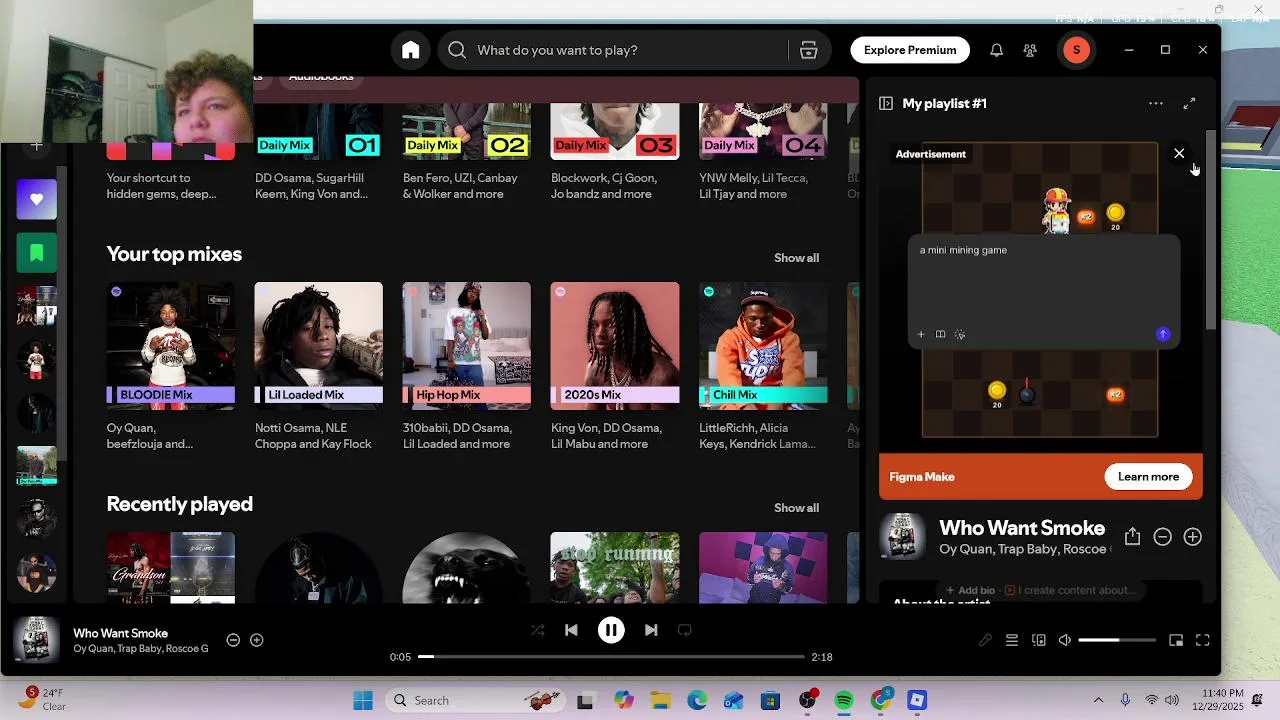This screenshot has width=1280, height=720.
Task: Open Liked Songs heart in sidebar
Action: pos(37,199)
